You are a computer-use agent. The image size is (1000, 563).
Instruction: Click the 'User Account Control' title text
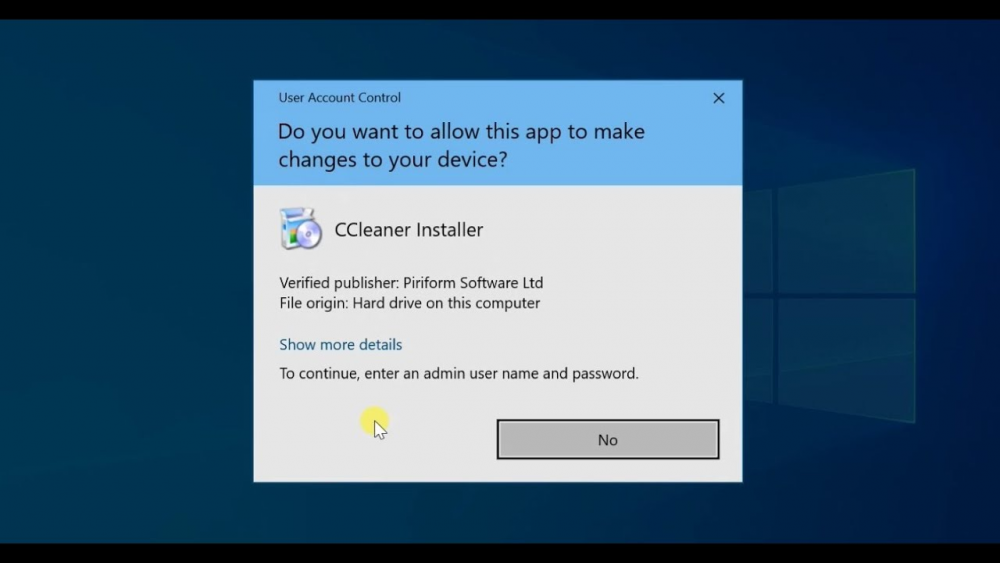[339, 98]
